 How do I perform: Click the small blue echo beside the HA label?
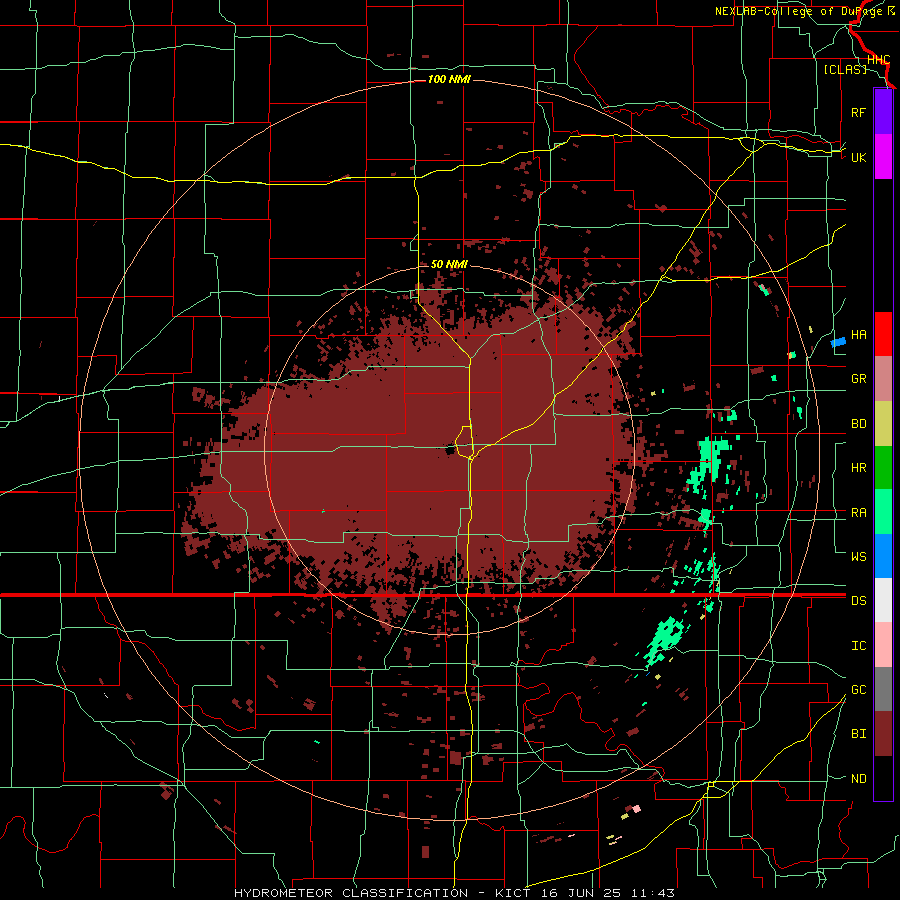(x=839, y=343)
